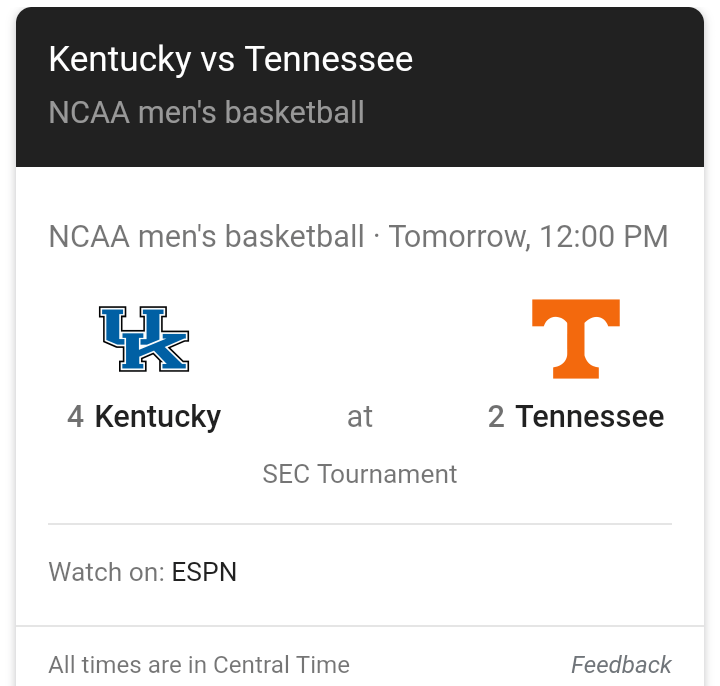
Task: Click the All times are in Central Time note
Action: pos(199,665)
